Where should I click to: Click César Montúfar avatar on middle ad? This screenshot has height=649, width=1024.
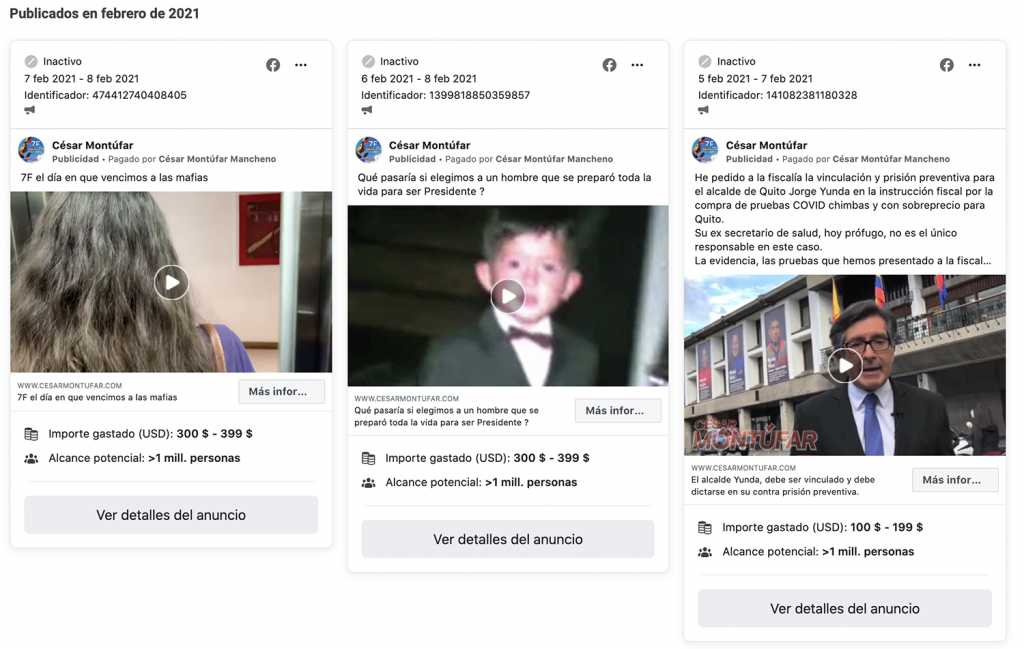coord(369,151)
